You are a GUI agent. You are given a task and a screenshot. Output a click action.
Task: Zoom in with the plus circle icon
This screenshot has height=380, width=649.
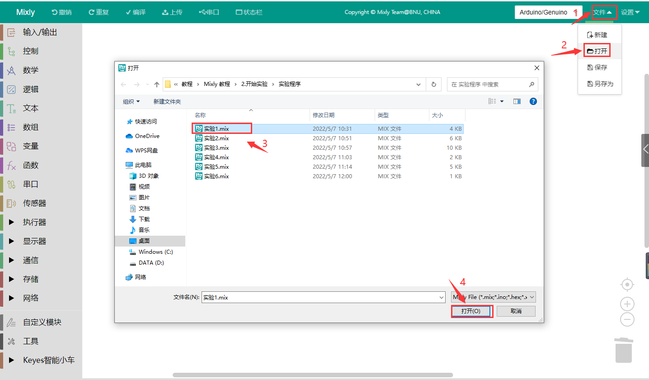click(x=627, y=304)
